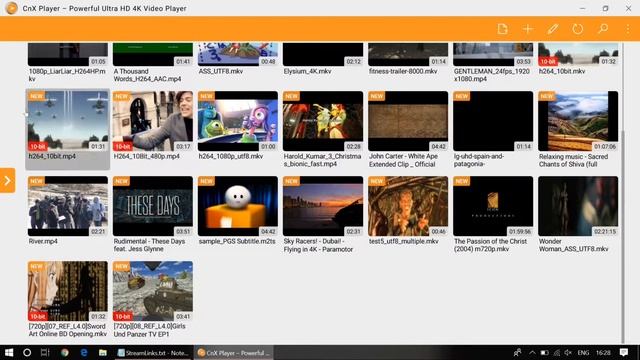Open Sword Art Online BD Opening thumbnail

tap(68, 291)
